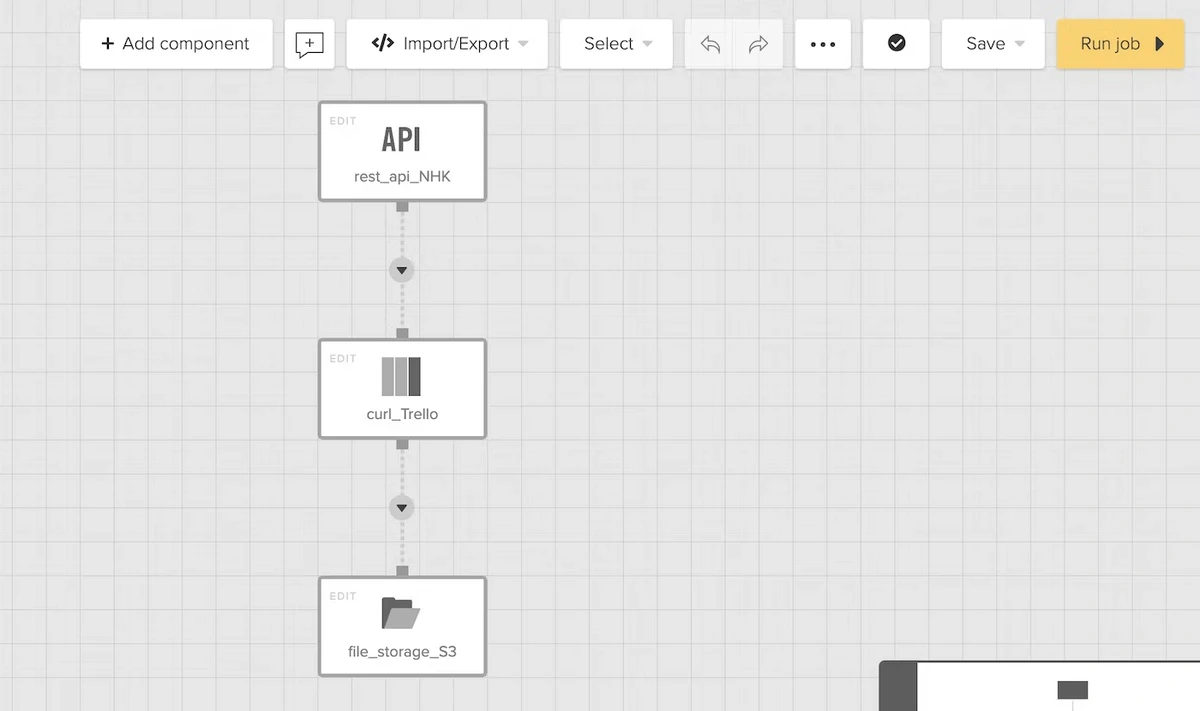Open the three-dots more options menu
This screenshot has height=711, width=1200.
(x=823, y=44)
